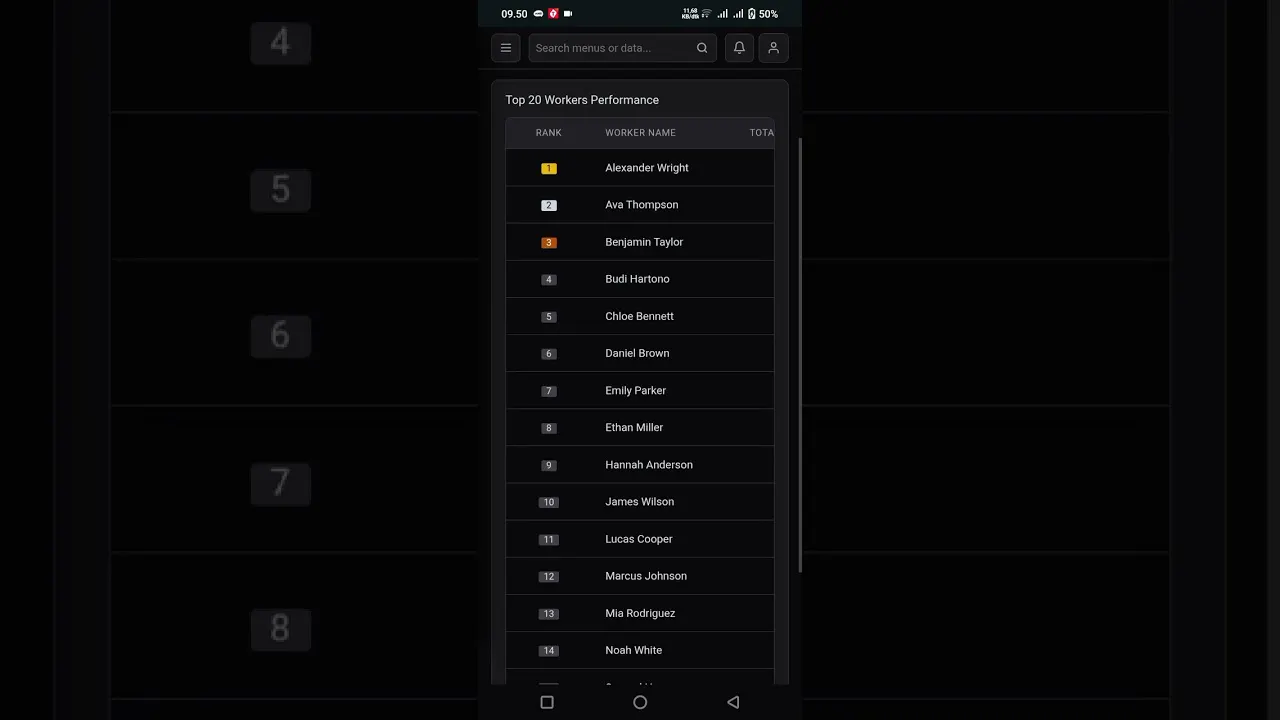Viewport: 1280px width, 720px height.
Task: Click the bronze rank 3 badge
Action: [x=548, y=242]
